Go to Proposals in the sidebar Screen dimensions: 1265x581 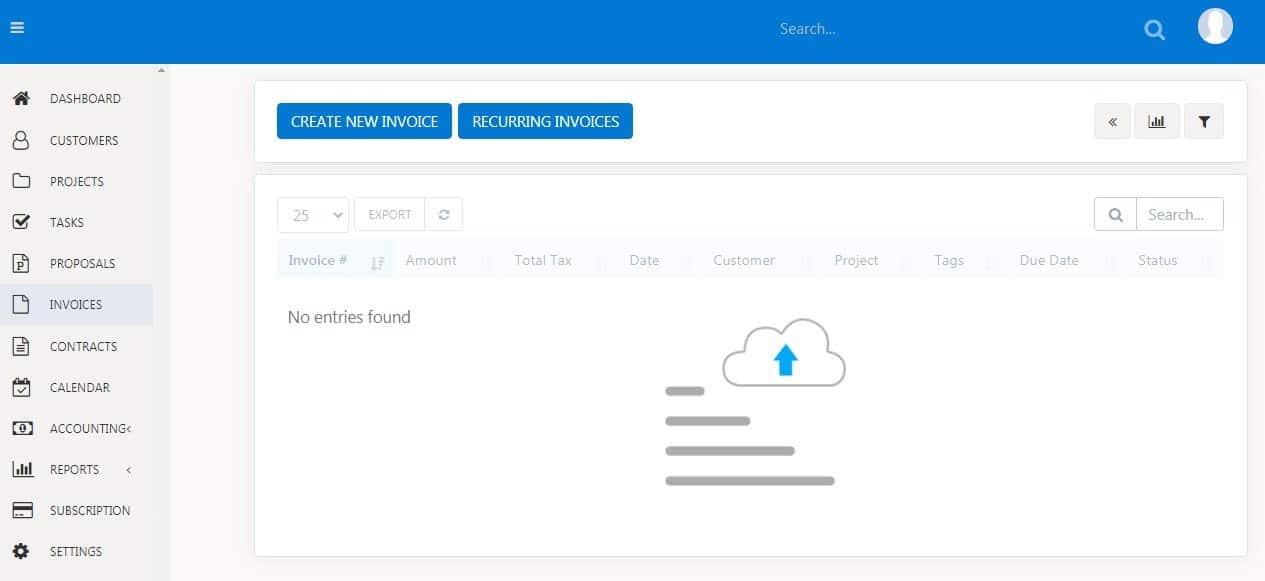[82, 264]
